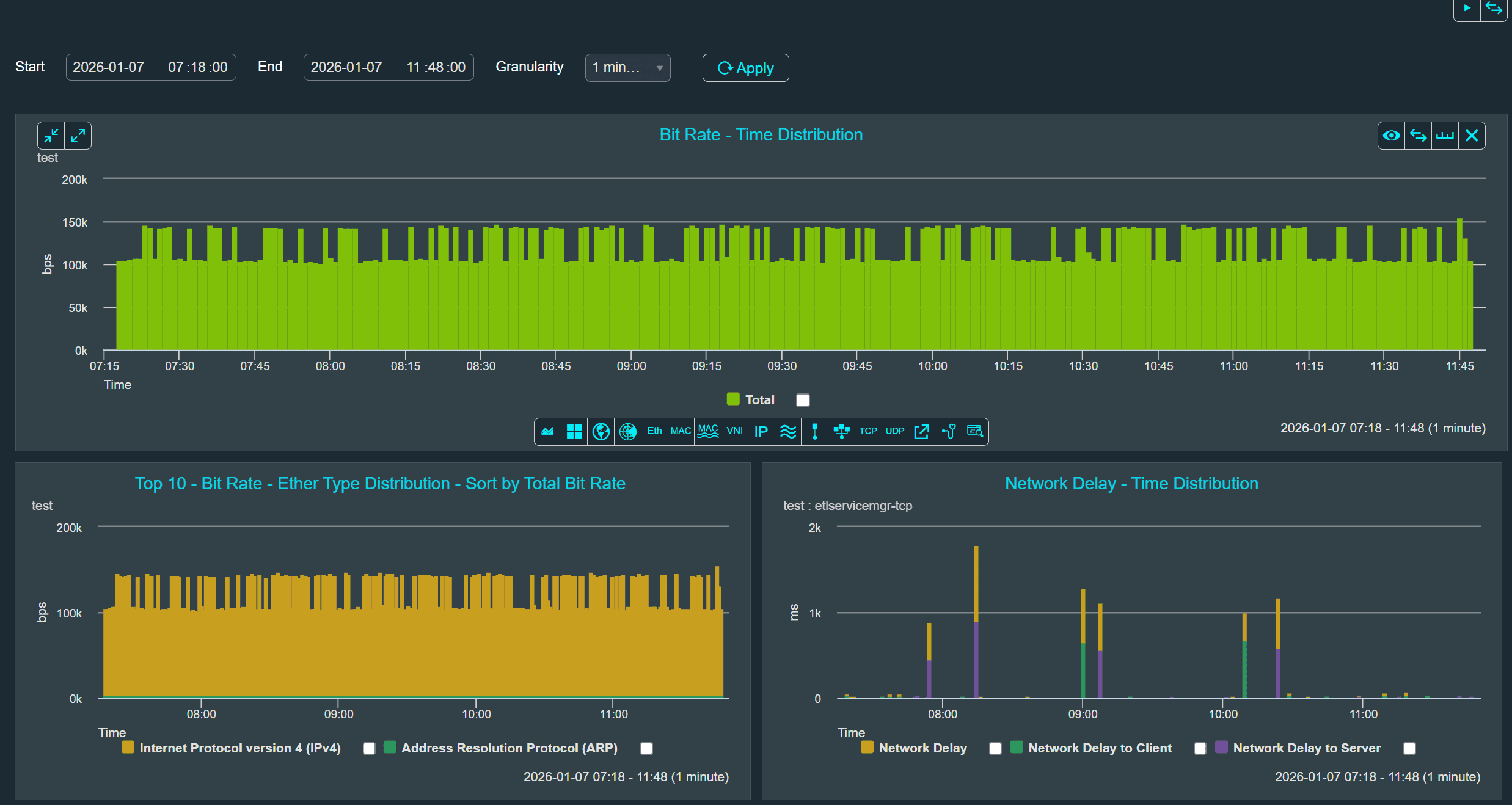Screen dimensions: 1512x805
Task: Click the stethoscope diagnostics icon
Action: click(x=949, y=432)
